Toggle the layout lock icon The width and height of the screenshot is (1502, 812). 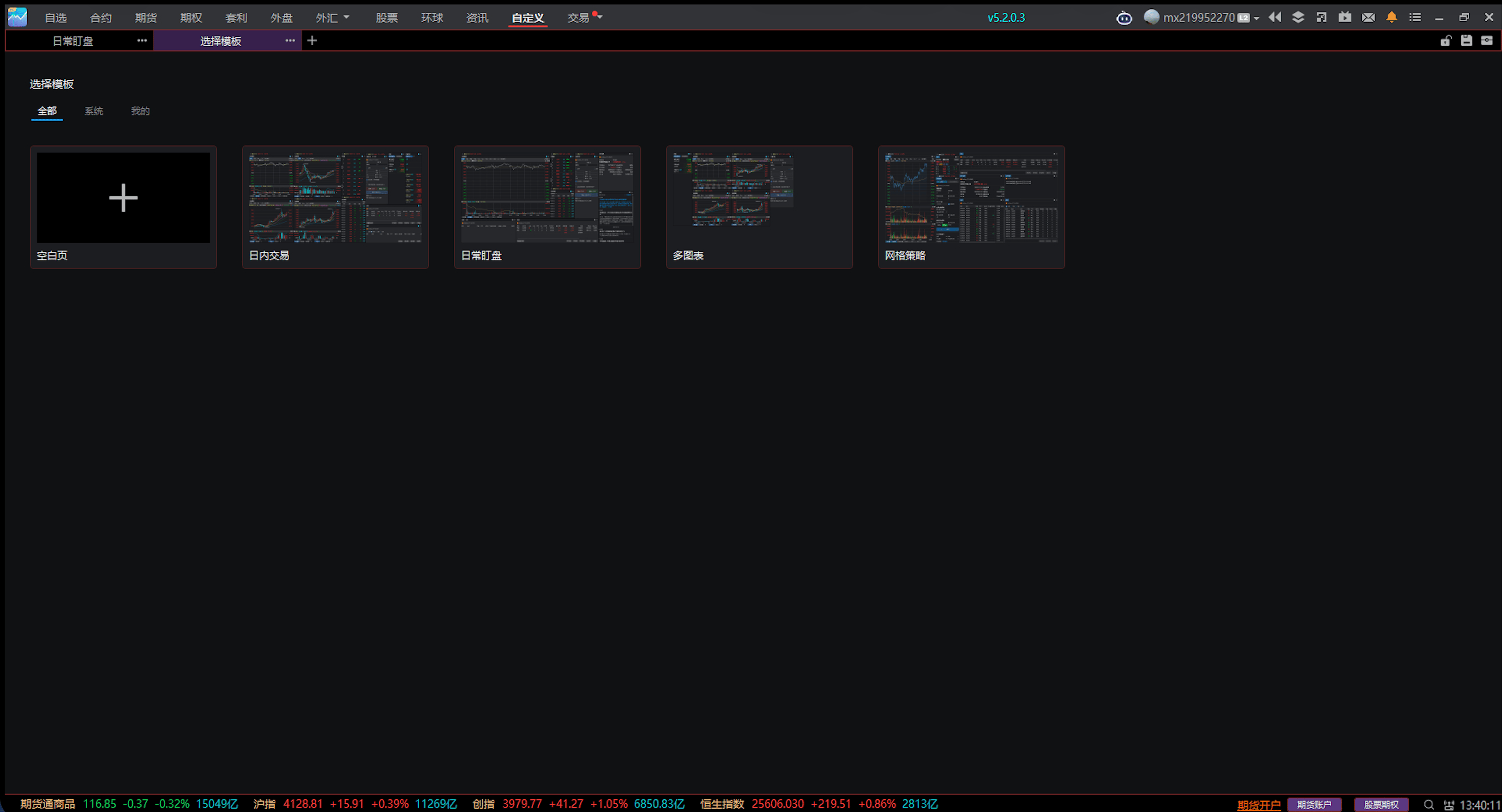coord(1445,40)
